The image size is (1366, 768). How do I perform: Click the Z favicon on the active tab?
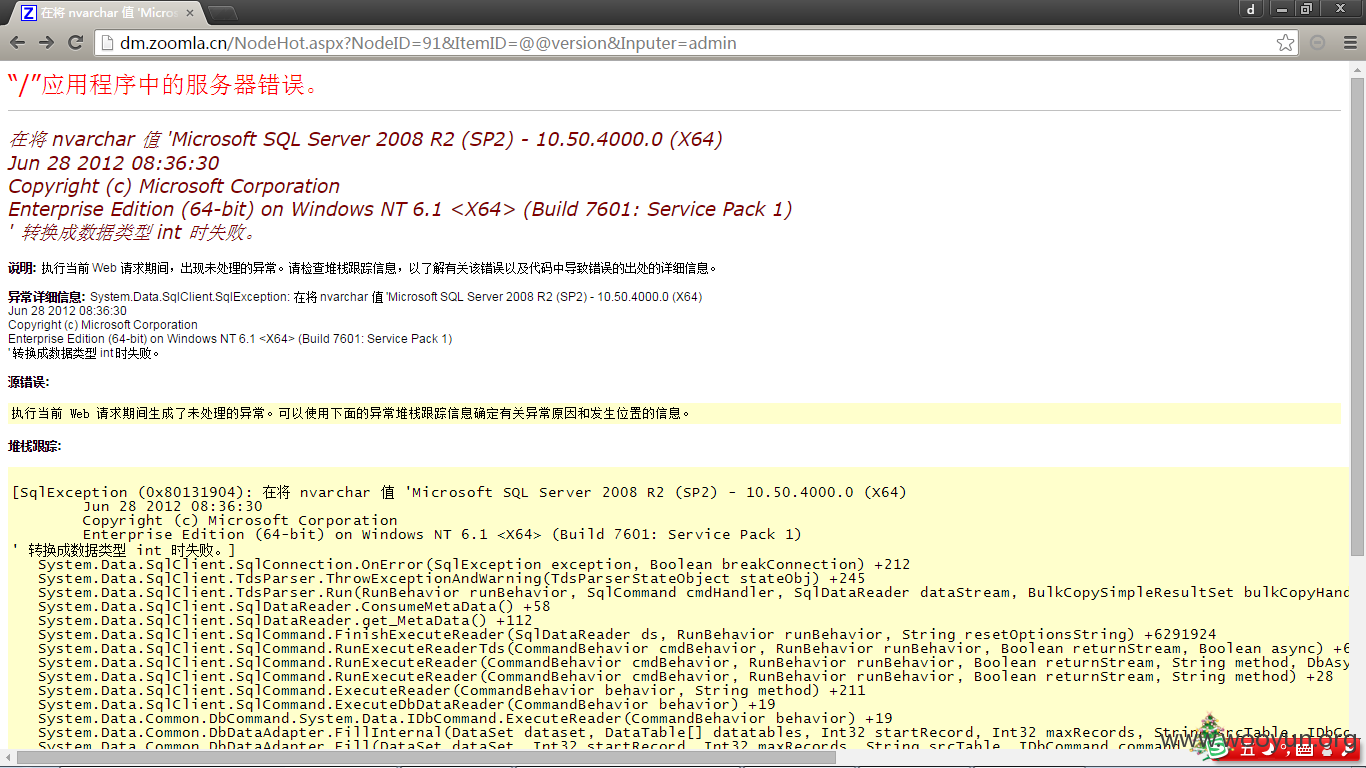click(29, 13)
